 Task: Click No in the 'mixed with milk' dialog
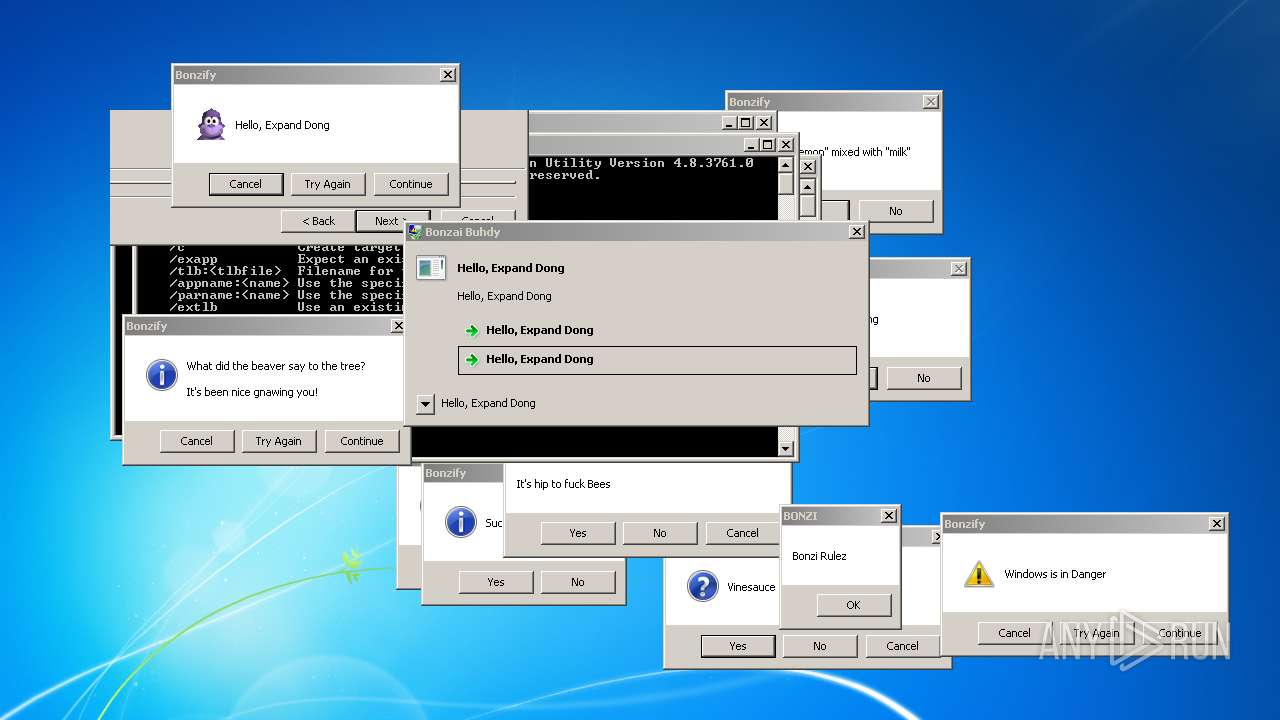[x=896, y=211]
